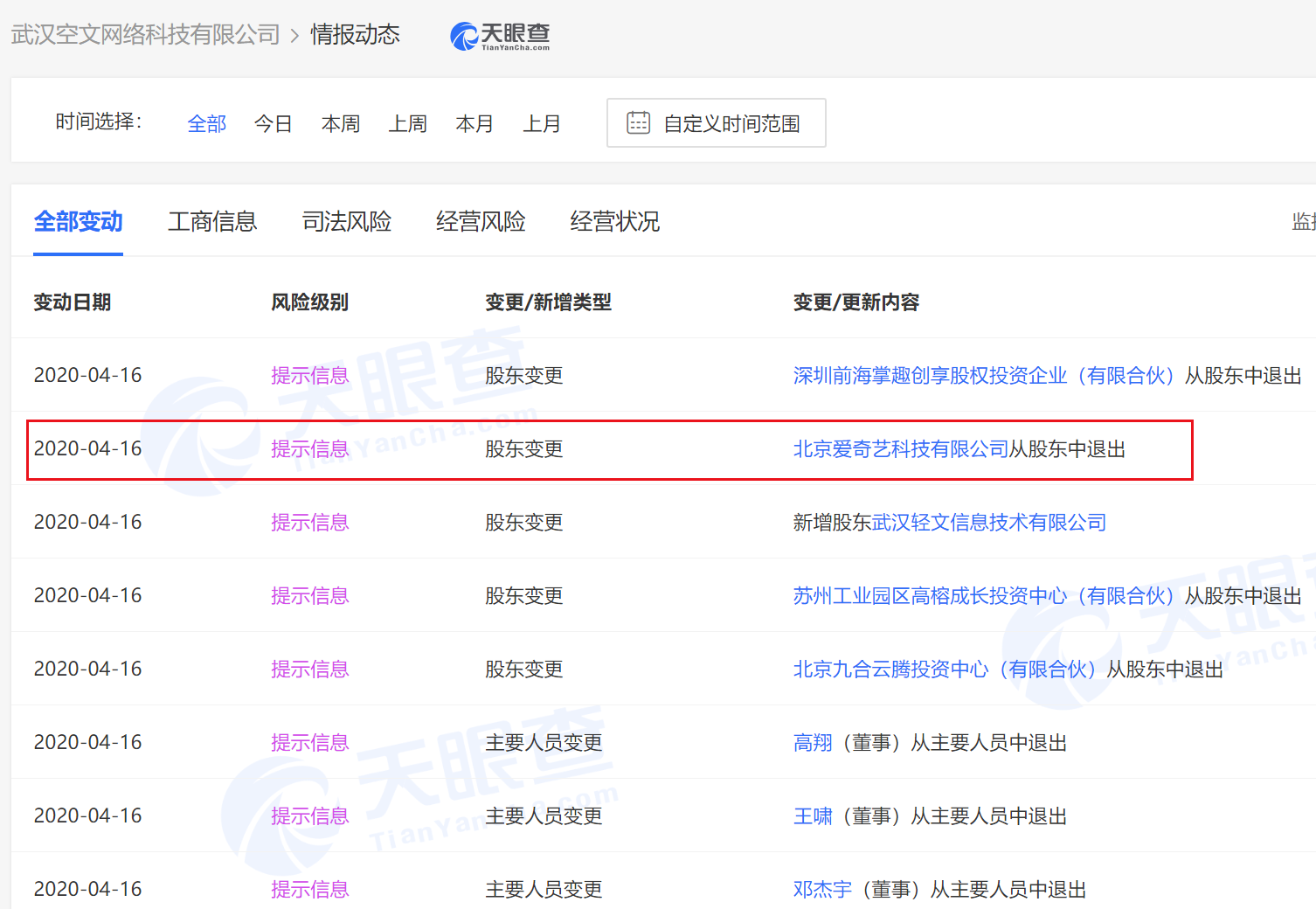Viewport: 1316px width, 909px height.
Task: Click 情报动态 breadcrumb text
Action: point(355,35)
